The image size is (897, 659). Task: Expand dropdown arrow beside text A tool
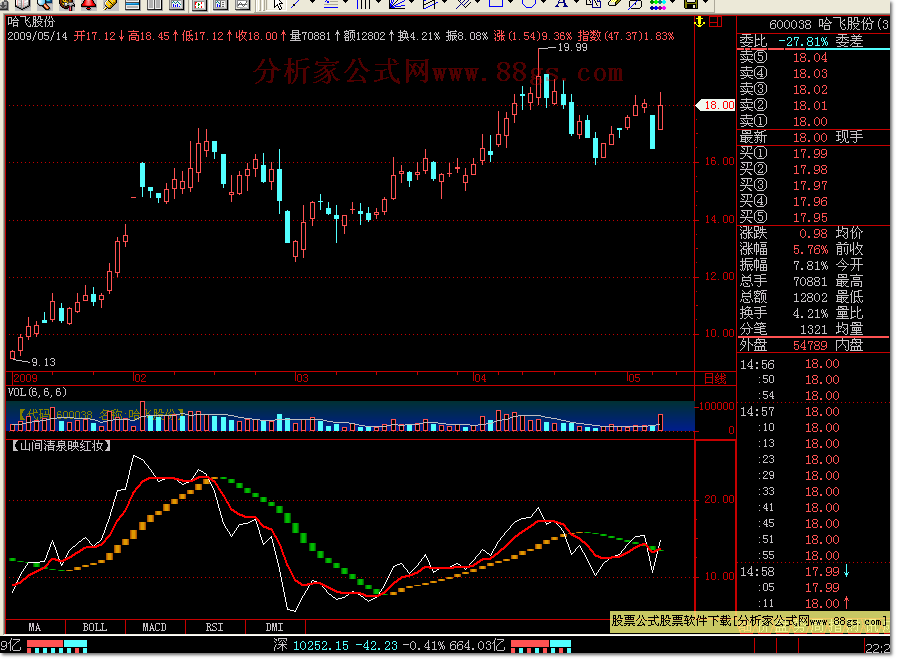pyautogui.click(x=575, y=3)
